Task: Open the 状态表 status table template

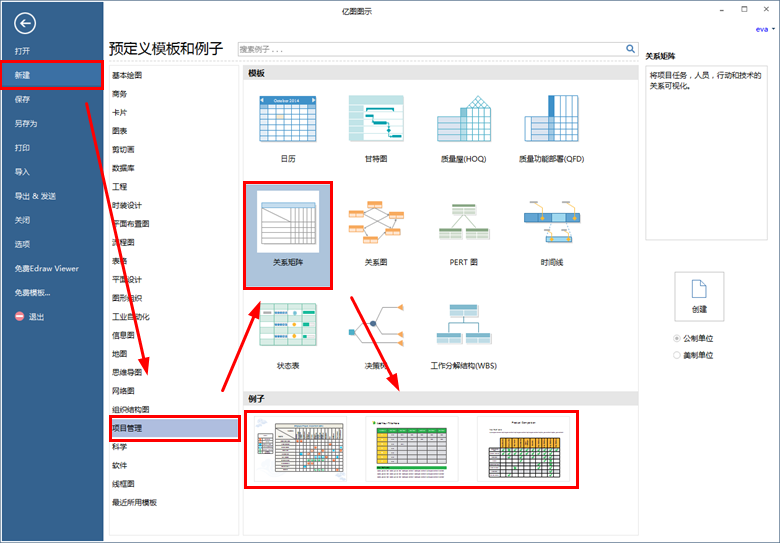Action: [288, 325]
